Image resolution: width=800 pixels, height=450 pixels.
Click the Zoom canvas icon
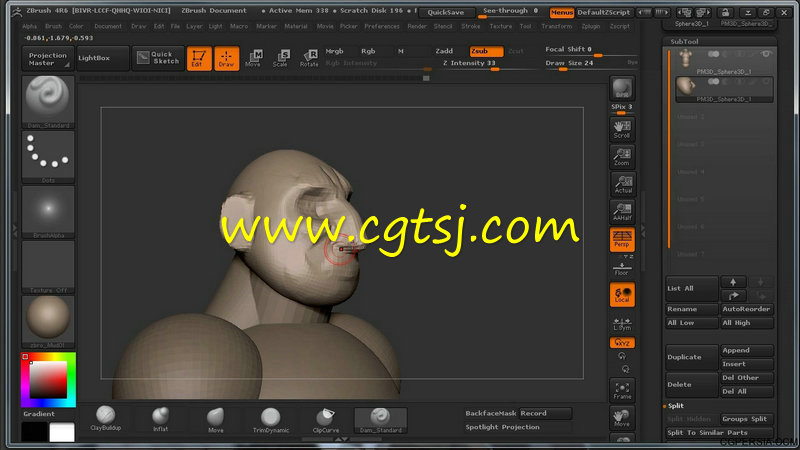click(x=622, y=156)
